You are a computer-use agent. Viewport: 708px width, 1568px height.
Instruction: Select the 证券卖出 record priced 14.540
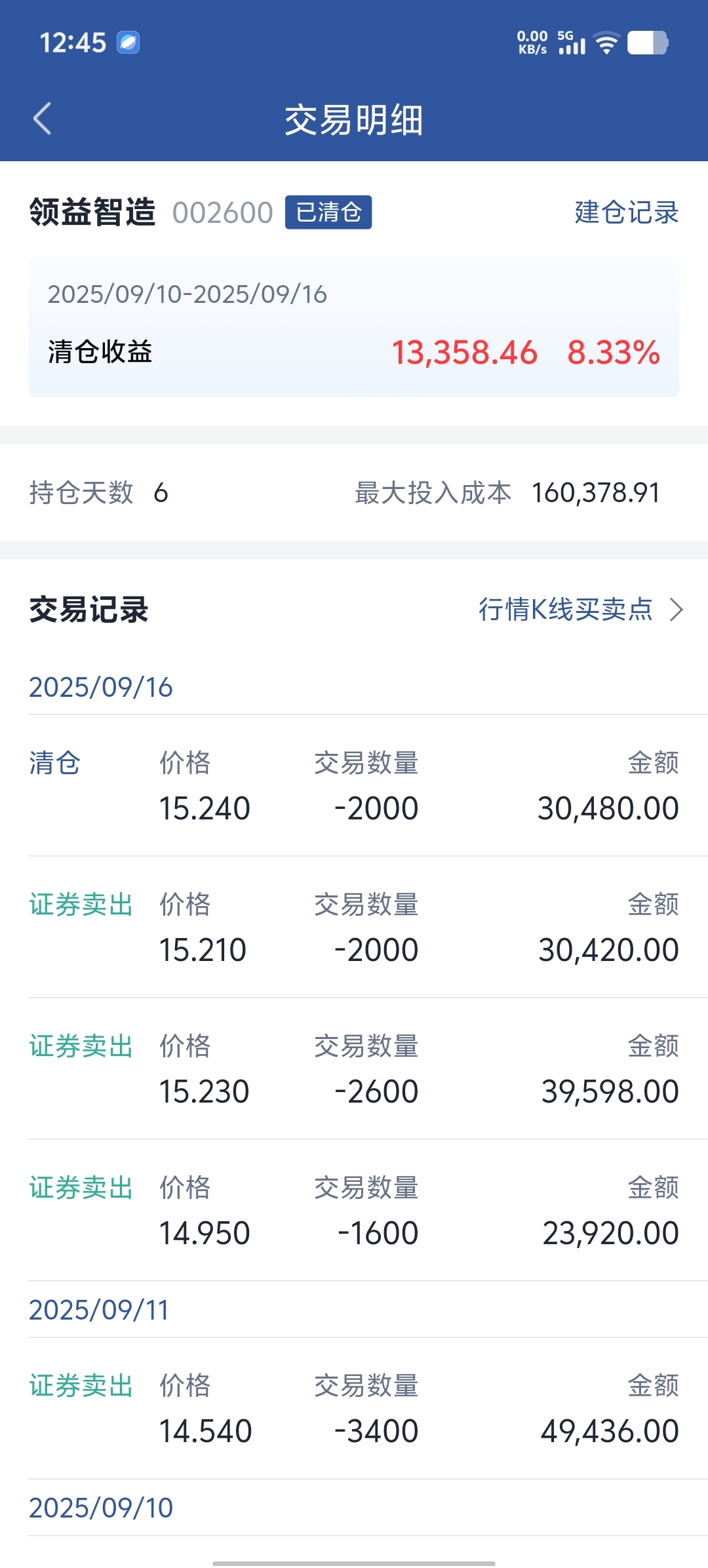coord(354,1408)
